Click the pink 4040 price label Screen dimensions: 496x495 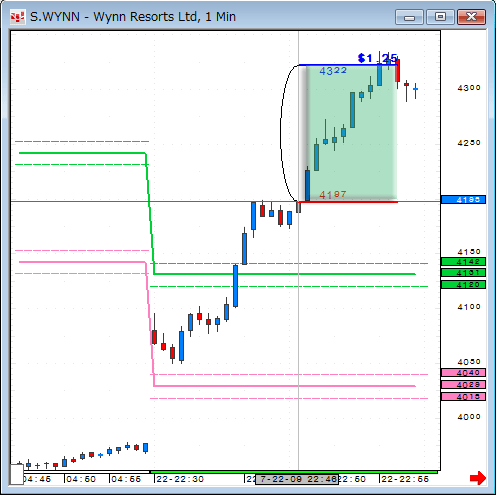pyautogui.click(x=463, y=372)
